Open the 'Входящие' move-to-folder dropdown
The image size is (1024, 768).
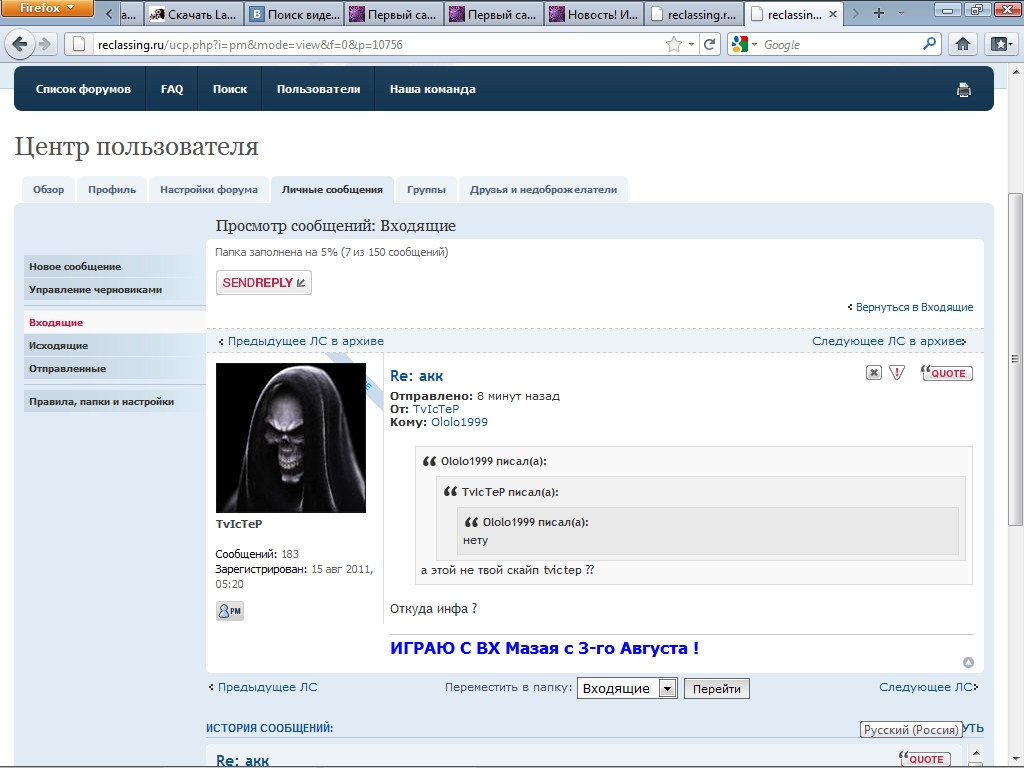pos(627,688)
